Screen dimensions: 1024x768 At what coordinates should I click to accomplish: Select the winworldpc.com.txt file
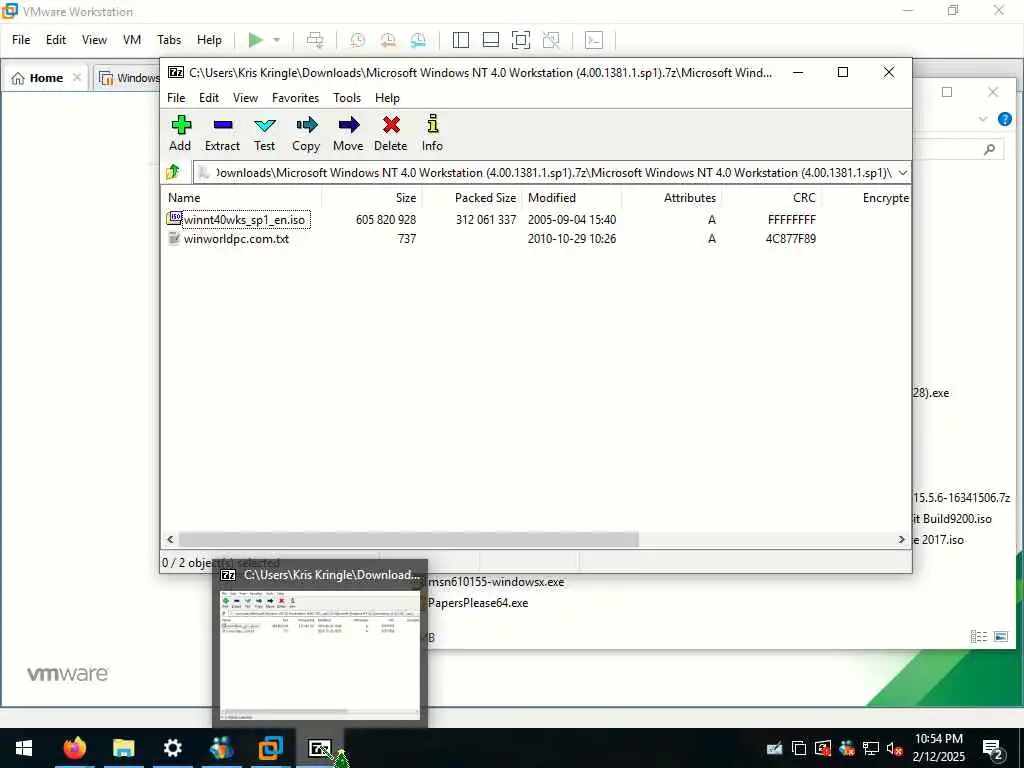pyautogui.click(x=236, y=239)
